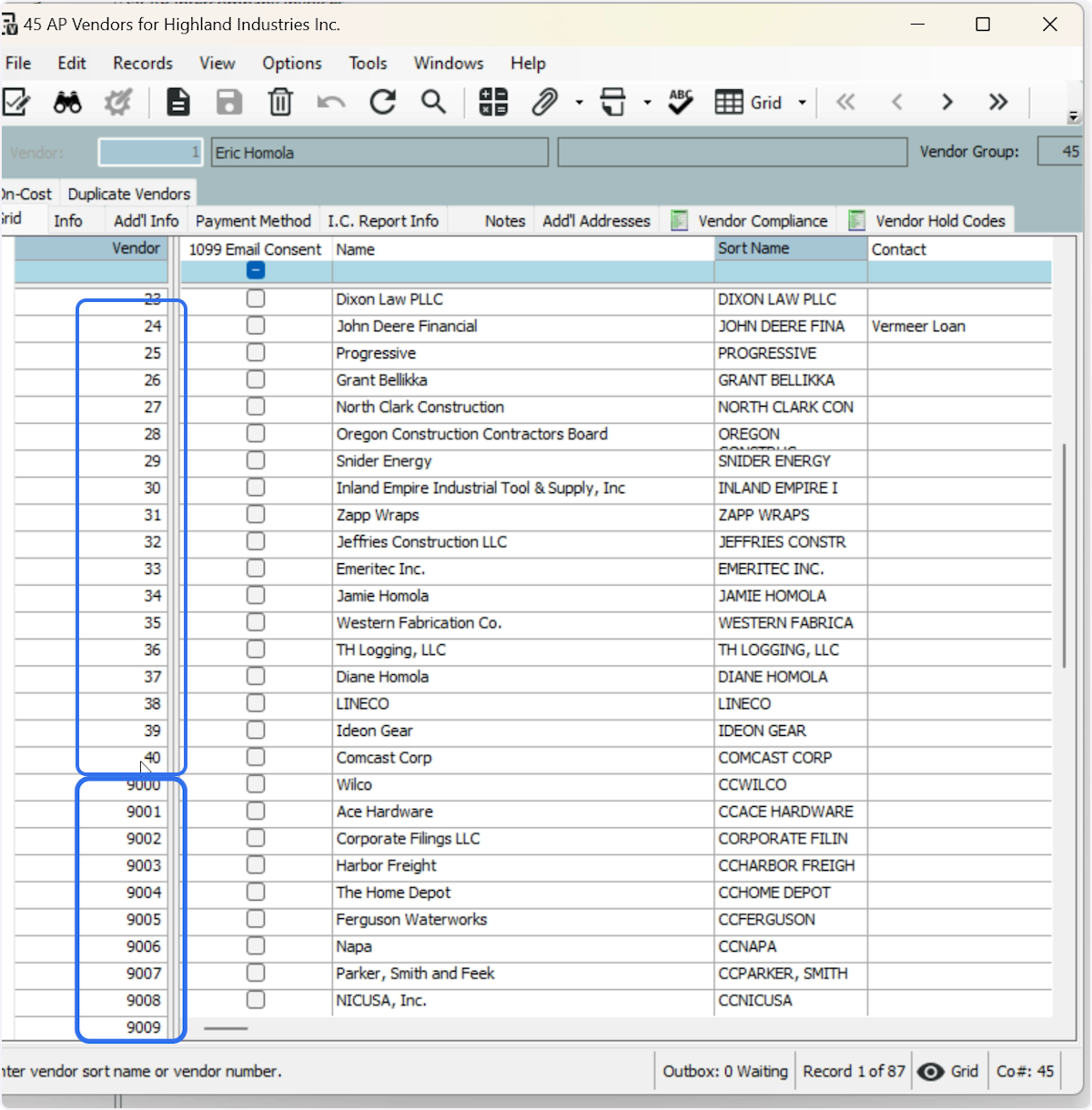The width and height of the screenshot is (1092, 1110).
Task: Click the Vendor Group field showing 45
Action: click(x=1060, y=152)
